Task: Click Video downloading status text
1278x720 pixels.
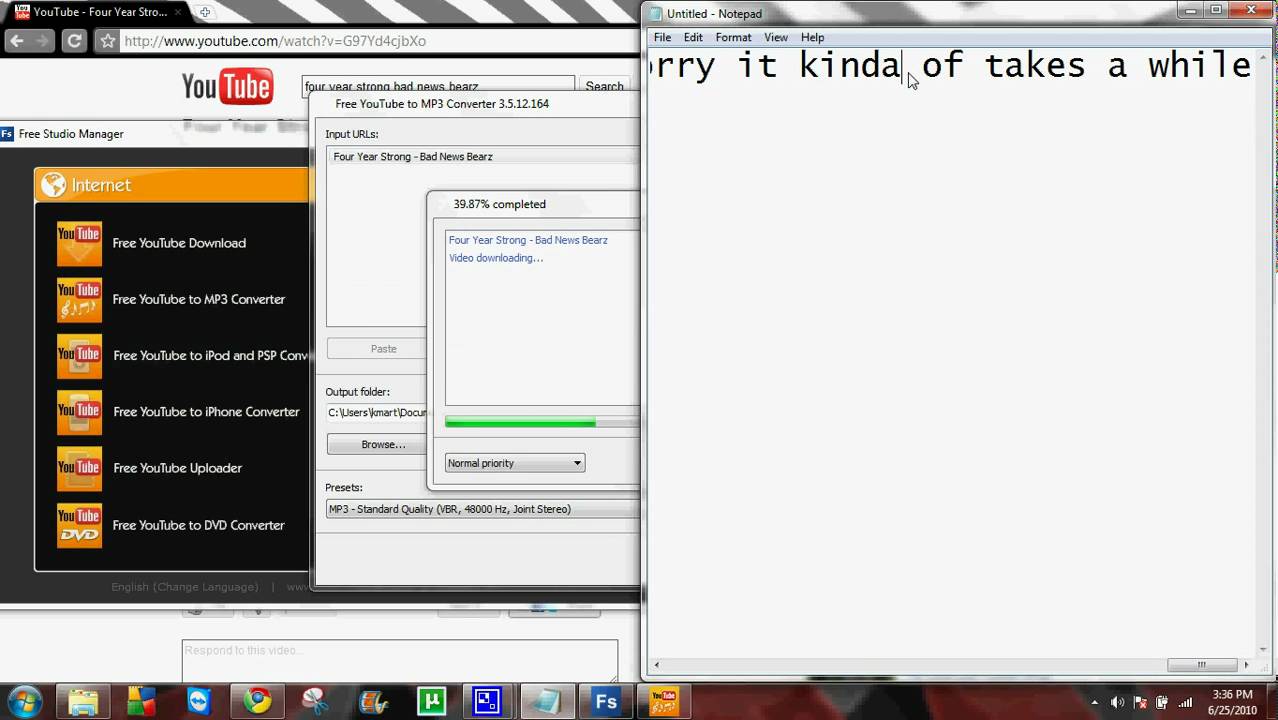Action: [x=496, y=258]
